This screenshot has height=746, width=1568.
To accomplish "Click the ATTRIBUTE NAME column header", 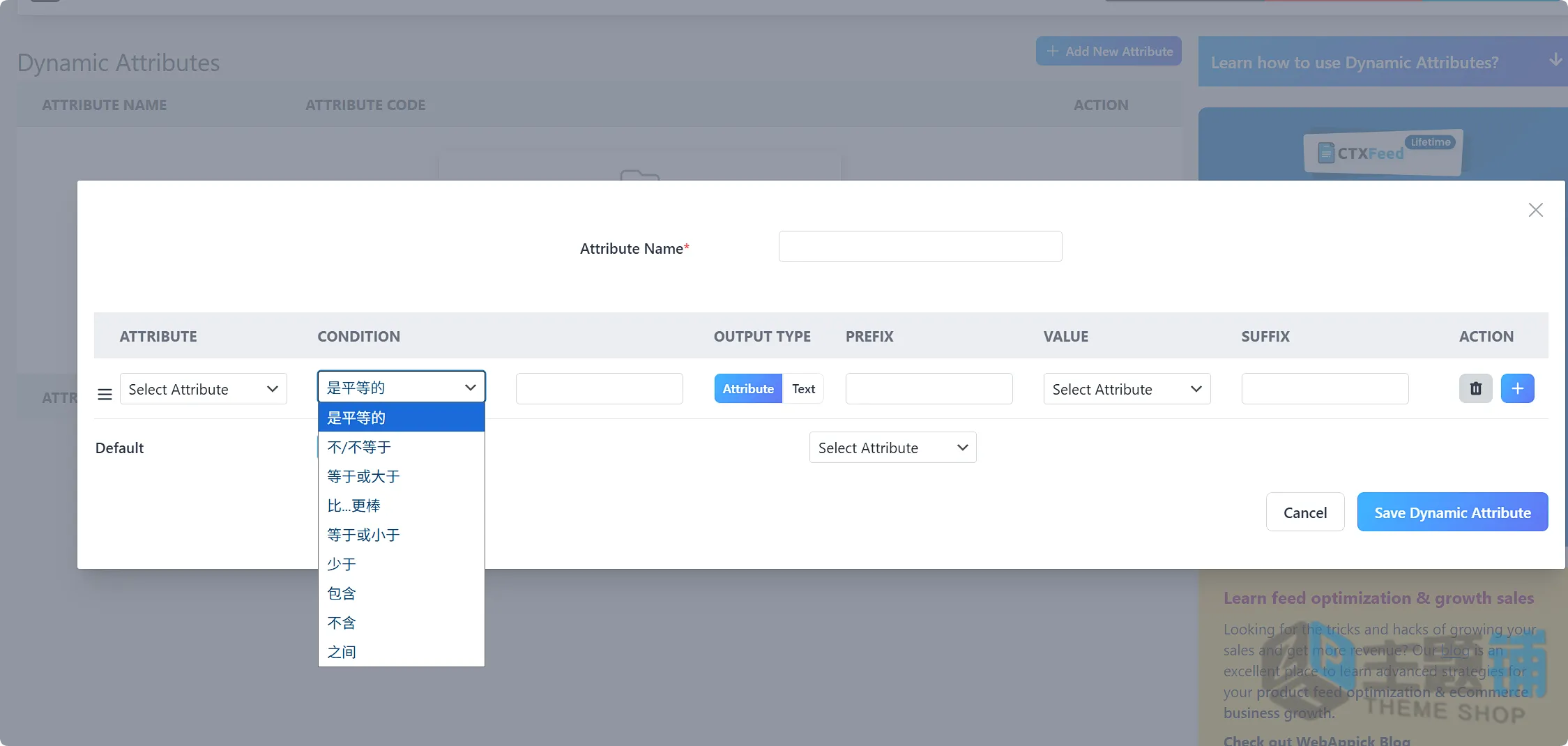I will click(105, 105).
